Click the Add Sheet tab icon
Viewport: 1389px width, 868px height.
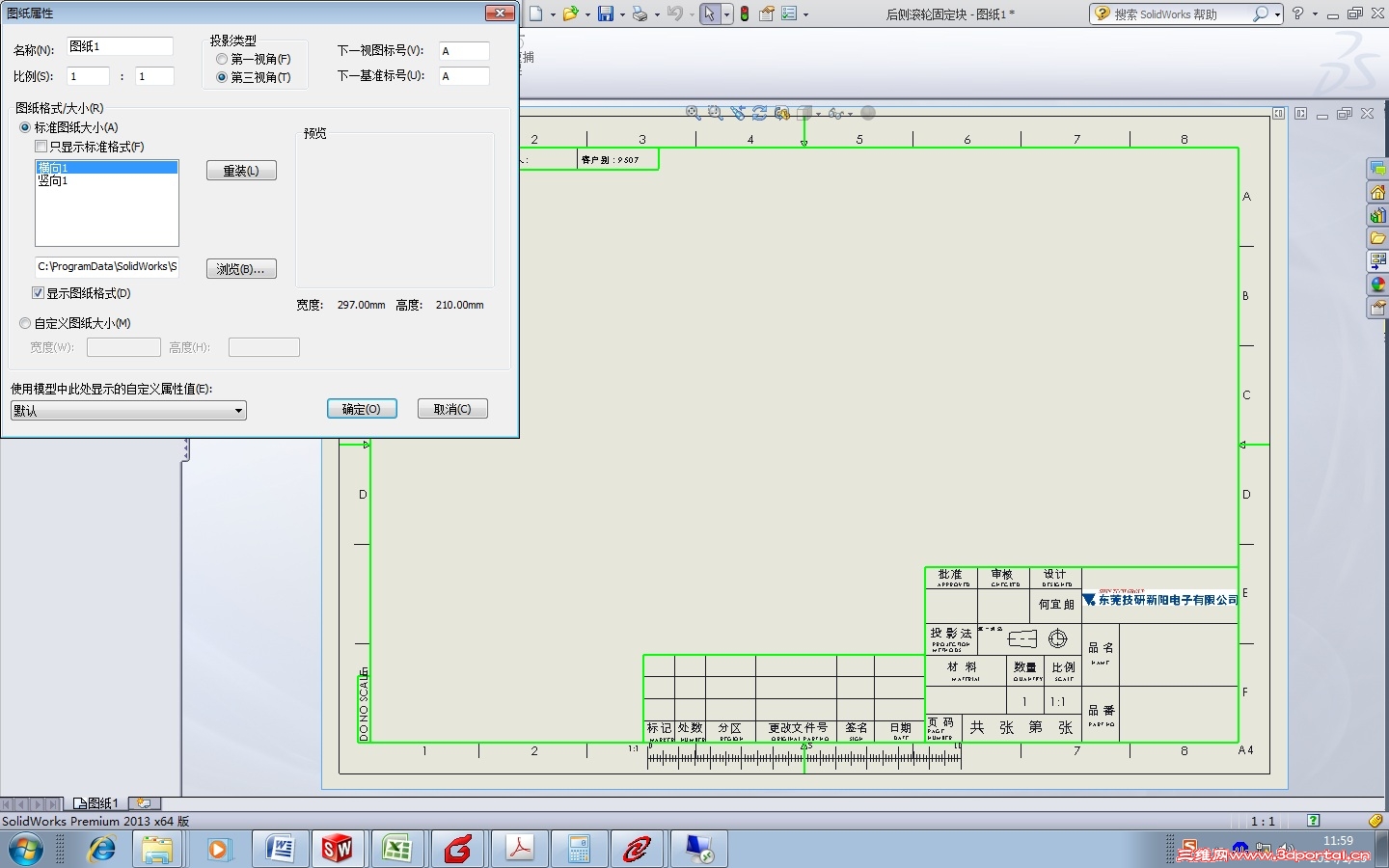click(x=145, y=802)
